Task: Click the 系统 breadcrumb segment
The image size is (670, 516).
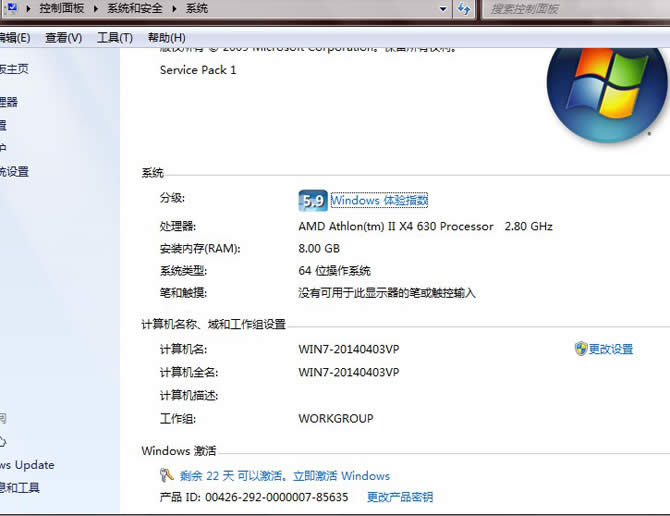Action: [197, 8]
